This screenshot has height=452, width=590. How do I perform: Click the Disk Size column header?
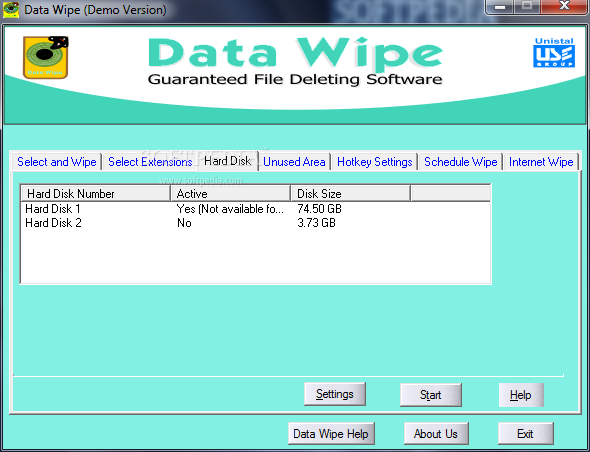pyautogui.click(x=350, y=193)
